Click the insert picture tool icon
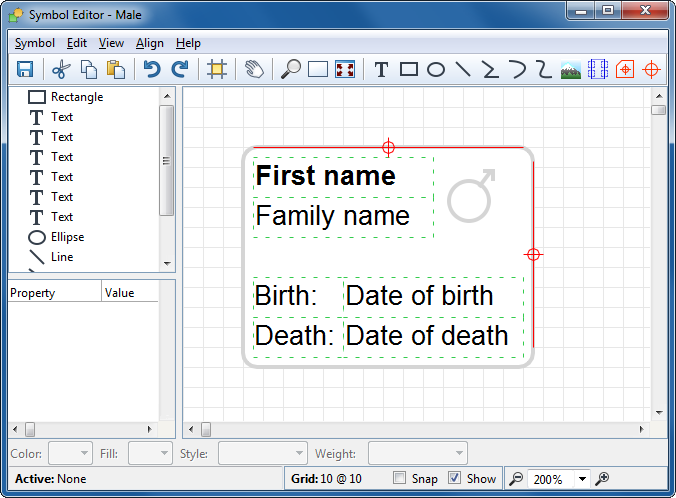This screenshot has height=498, width=676. (x=571, y=69)
